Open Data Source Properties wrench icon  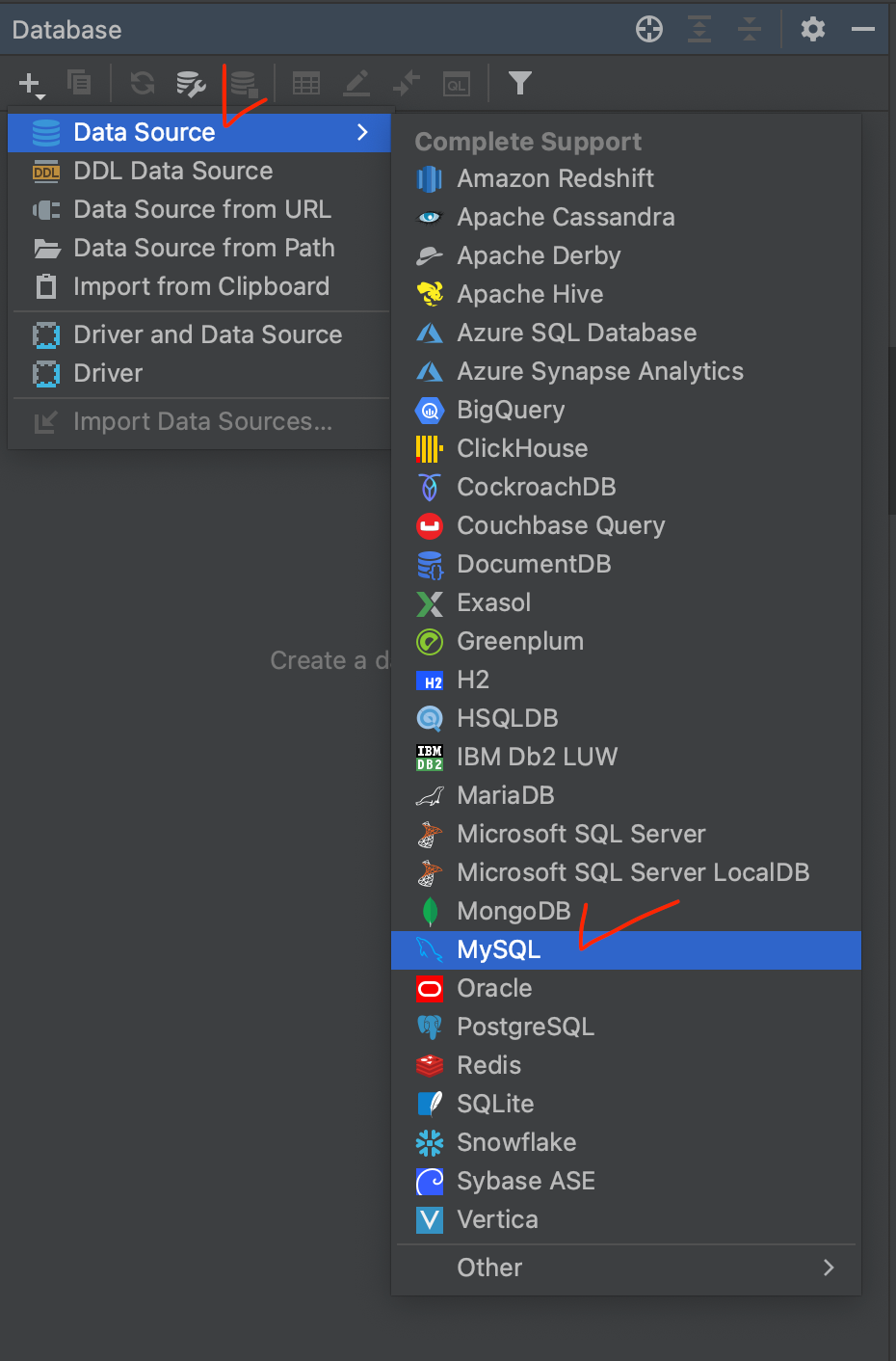[x=191, y=84]
